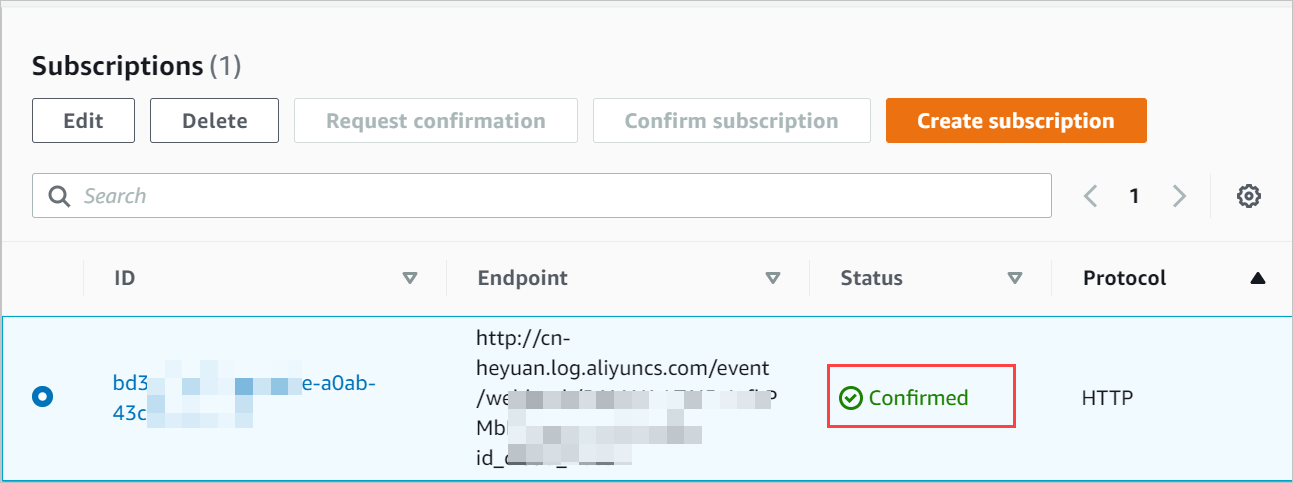Go to the next page arrow
The image size is (1293, 483).
tap(1180, 196)
